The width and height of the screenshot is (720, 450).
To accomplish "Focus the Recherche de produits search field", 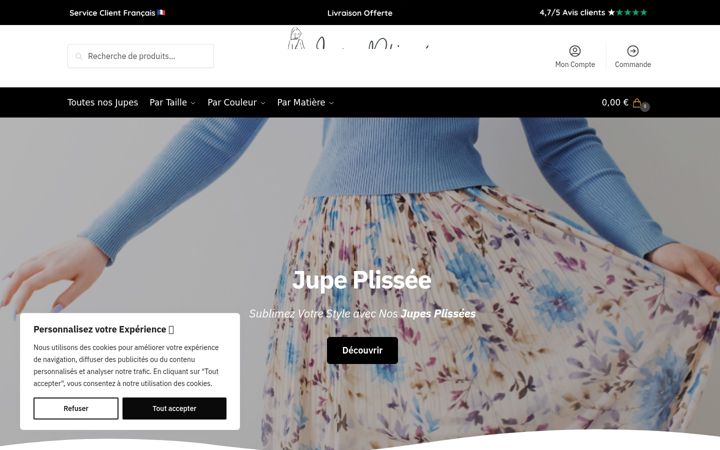I will [141, 56].
